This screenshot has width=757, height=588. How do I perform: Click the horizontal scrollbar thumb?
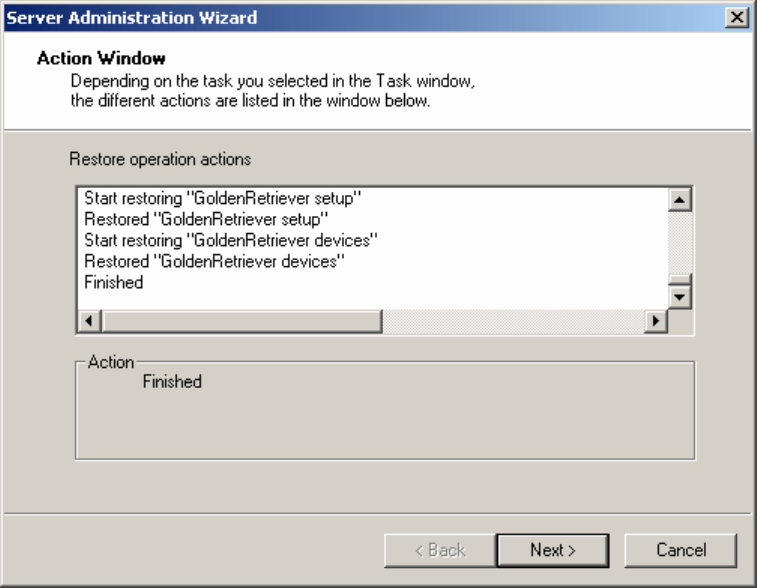click(x=240, y=320)
